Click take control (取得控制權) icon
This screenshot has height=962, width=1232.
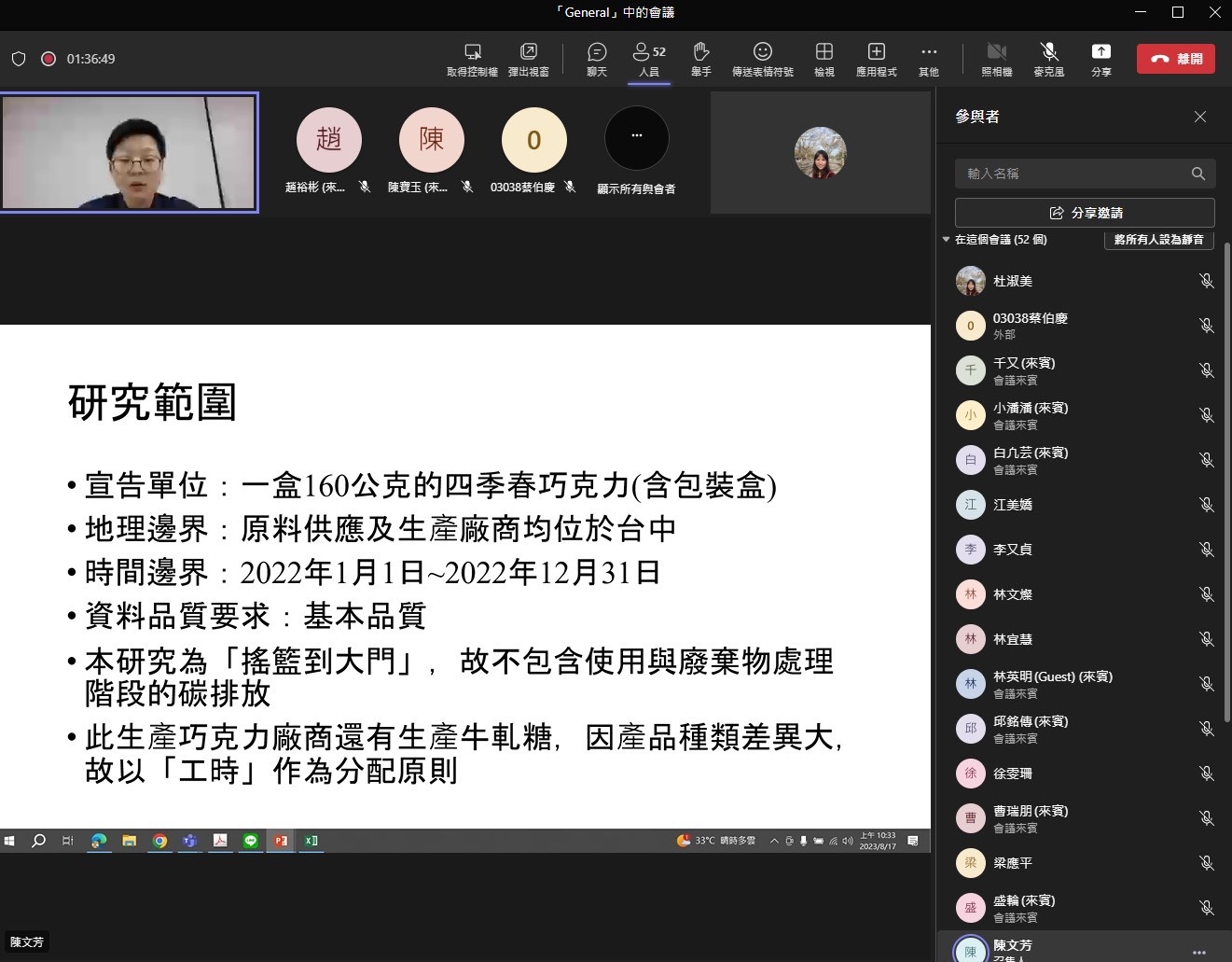coord(472,59)
